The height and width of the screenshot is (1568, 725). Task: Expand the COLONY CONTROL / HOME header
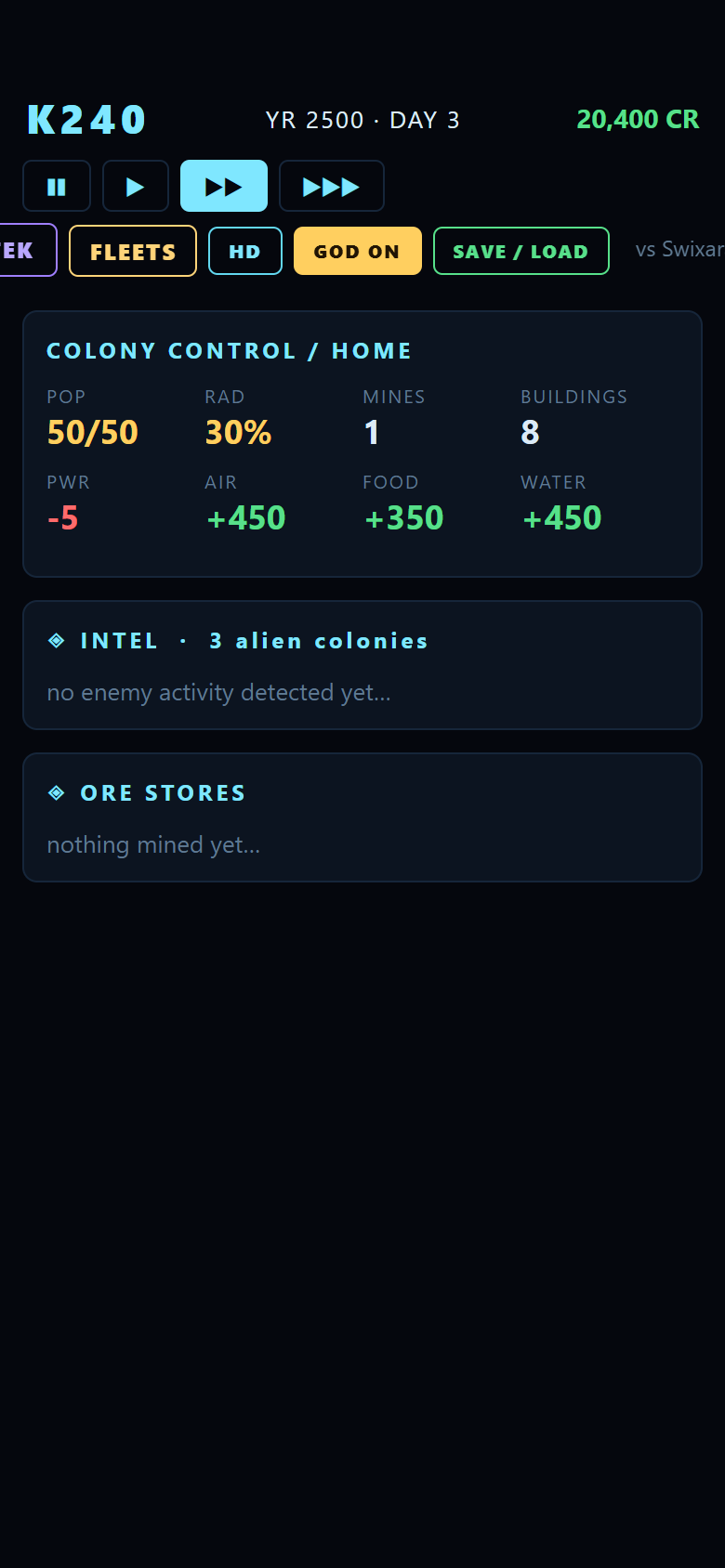[x=229, y=350]
